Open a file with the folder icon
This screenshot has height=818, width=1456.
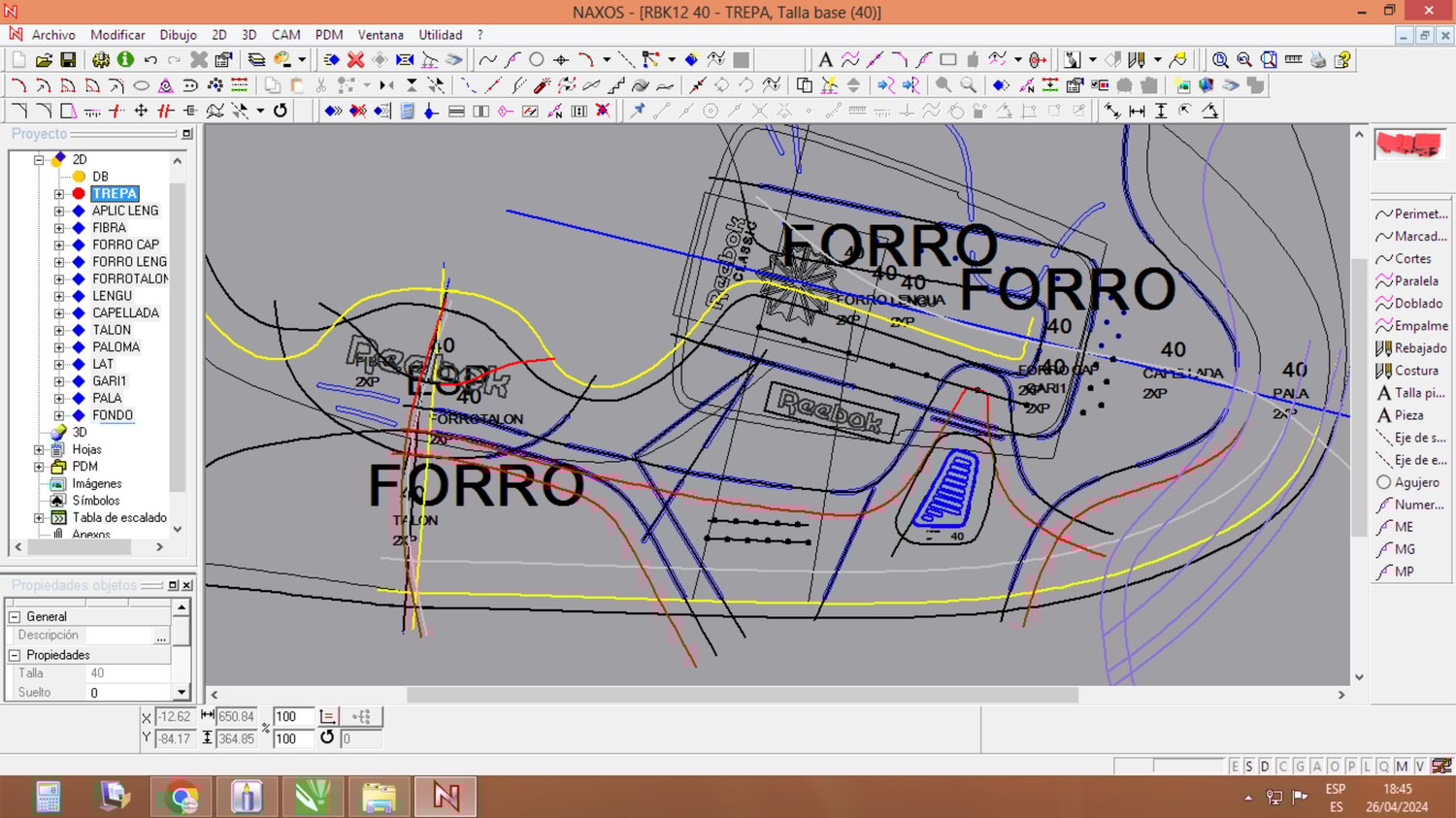tap(44, 59)
